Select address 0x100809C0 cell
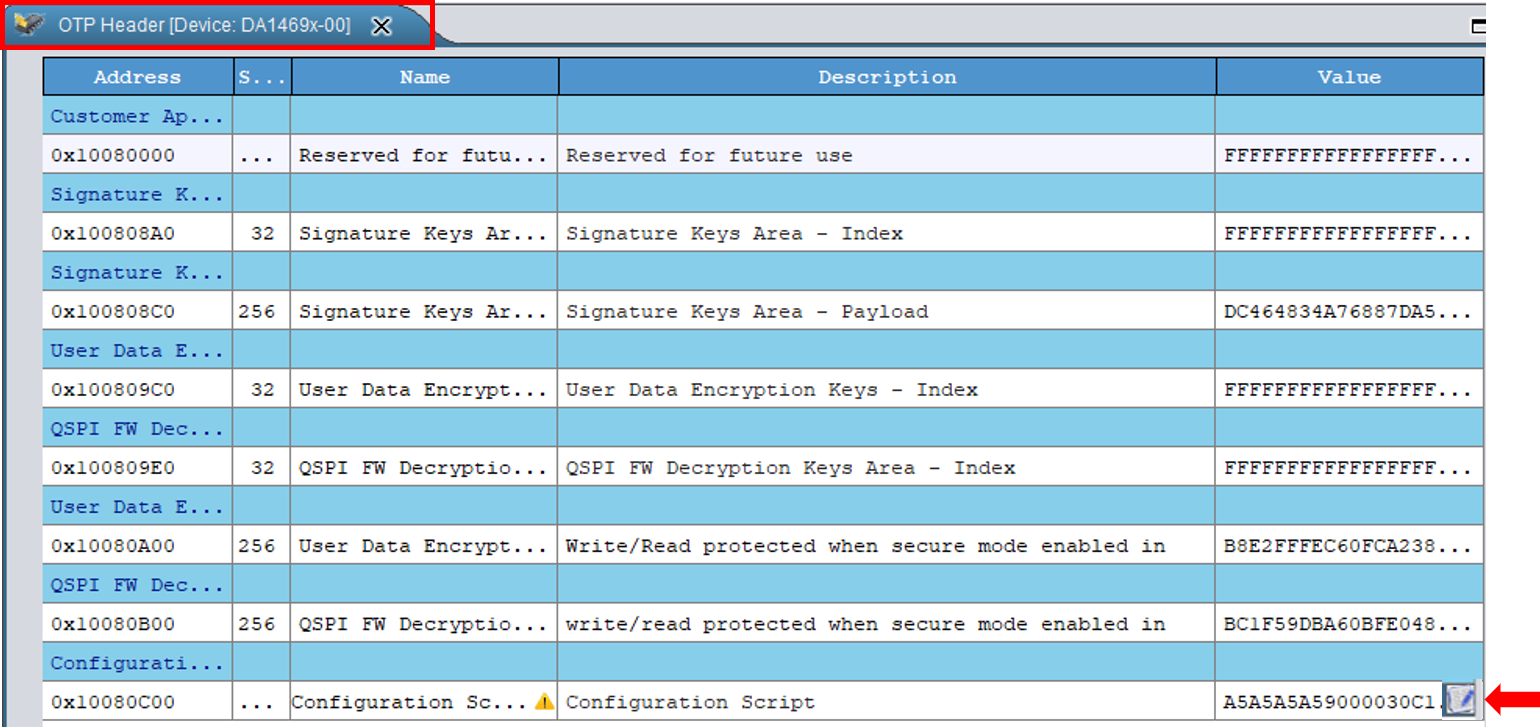Viewport: 1540px width, 727px height. [x=138, y=389]
